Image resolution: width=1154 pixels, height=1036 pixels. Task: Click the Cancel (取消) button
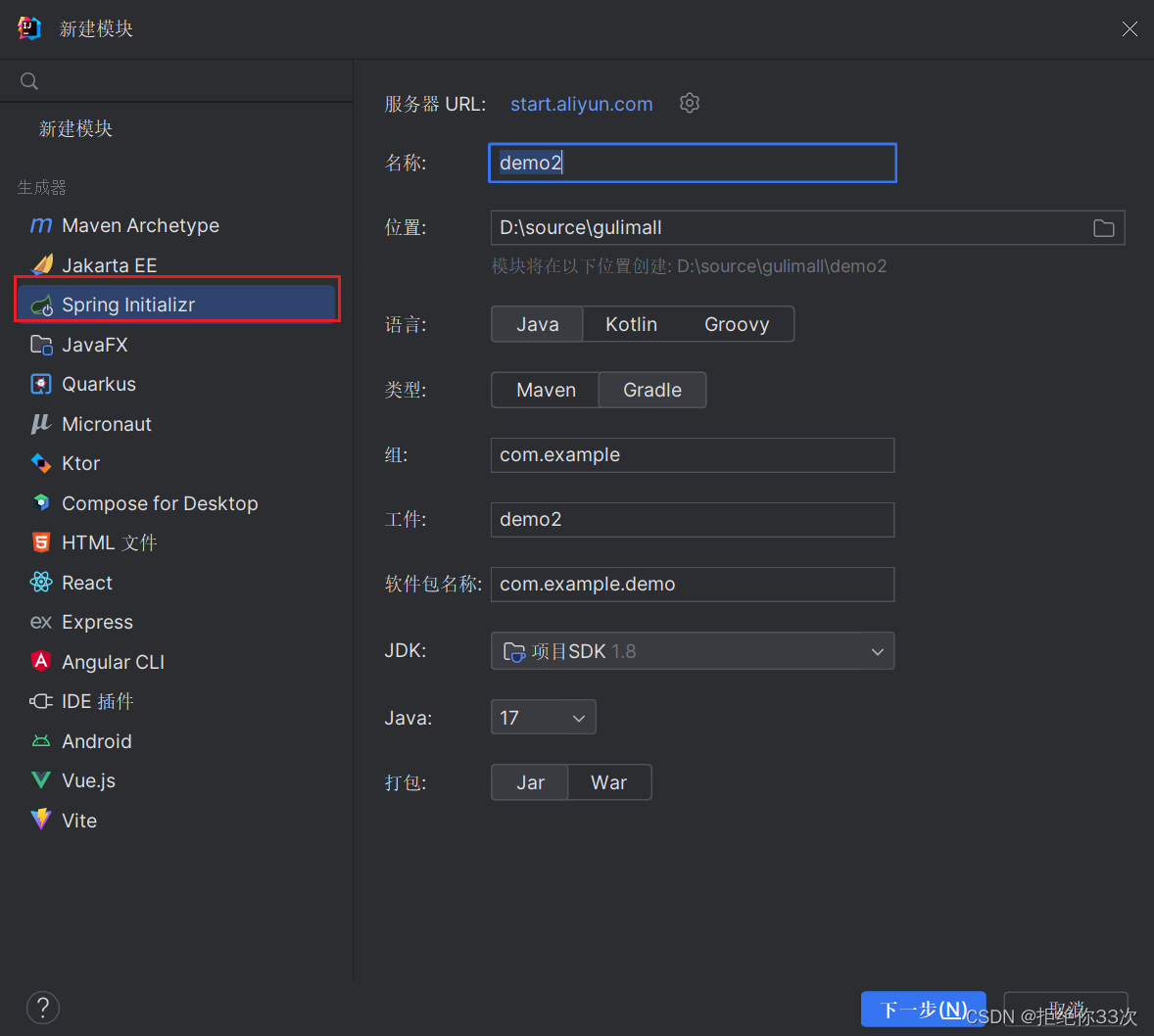1066,1009
